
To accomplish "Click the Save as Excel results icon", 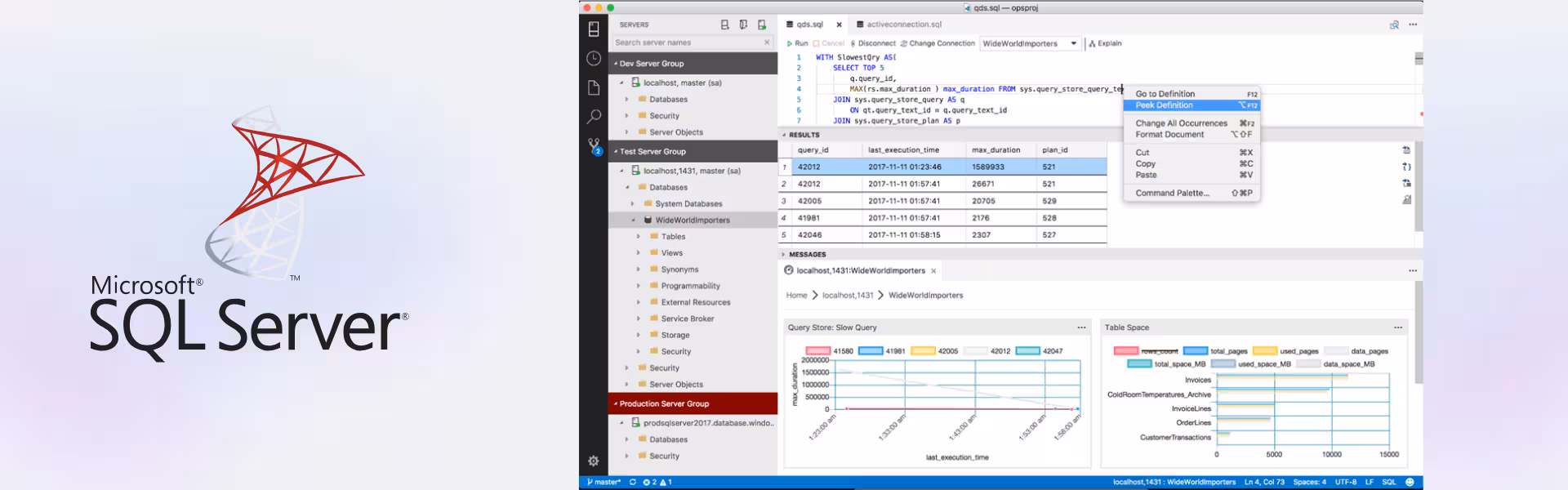I will pos(1406,183).
